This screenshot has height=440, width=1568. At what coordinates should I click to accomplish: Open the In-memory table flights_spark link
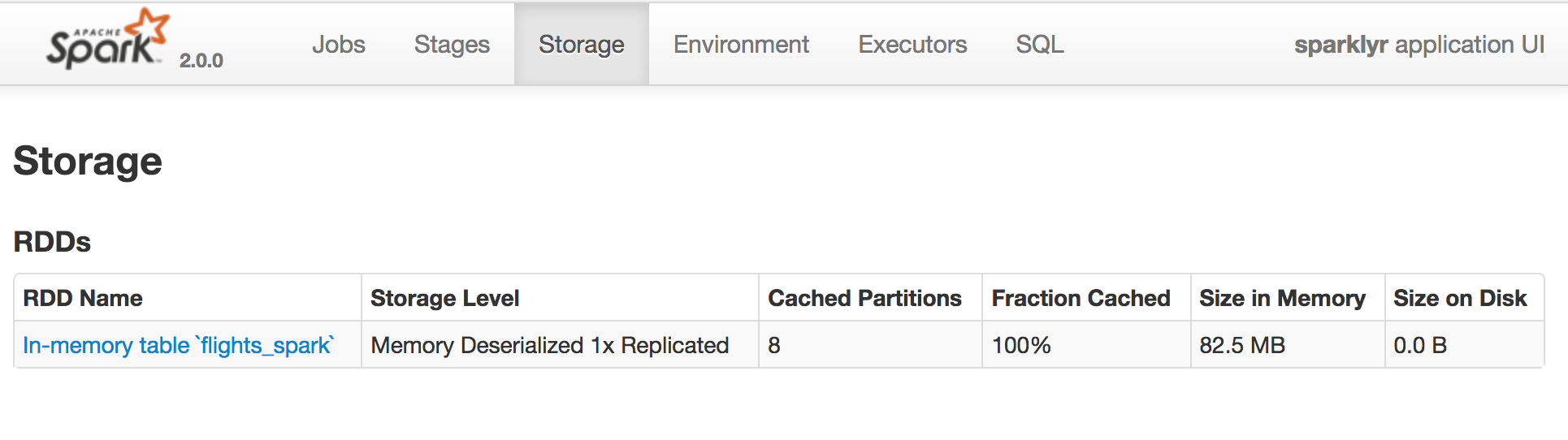[179, 346]
